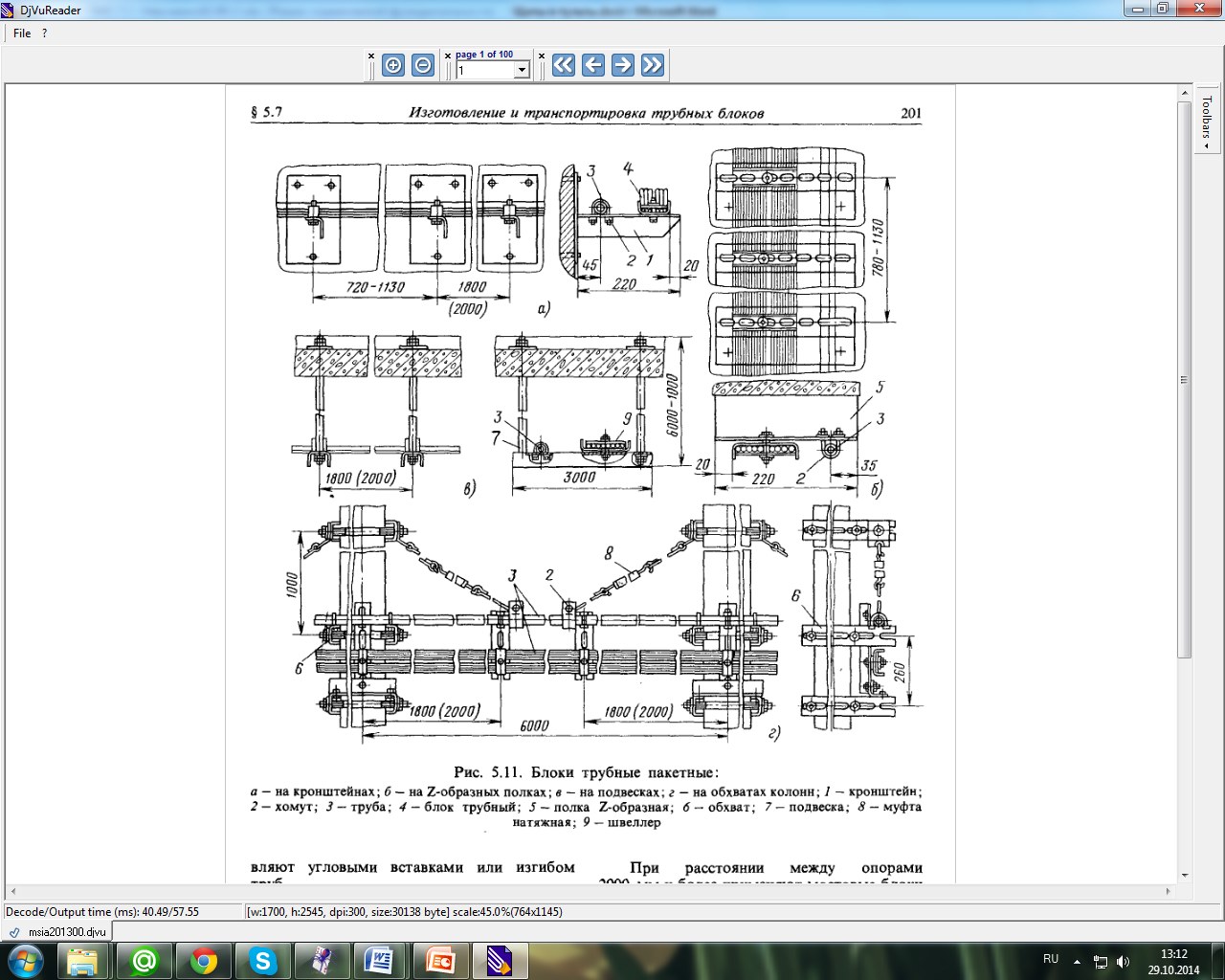Image resolution: width=1225 pixels, height=980 pixels.
Task: Click the figure caption 'Рис. 5.11. Блоки трубные пакетные'
Action: click(x=586, y=772)
